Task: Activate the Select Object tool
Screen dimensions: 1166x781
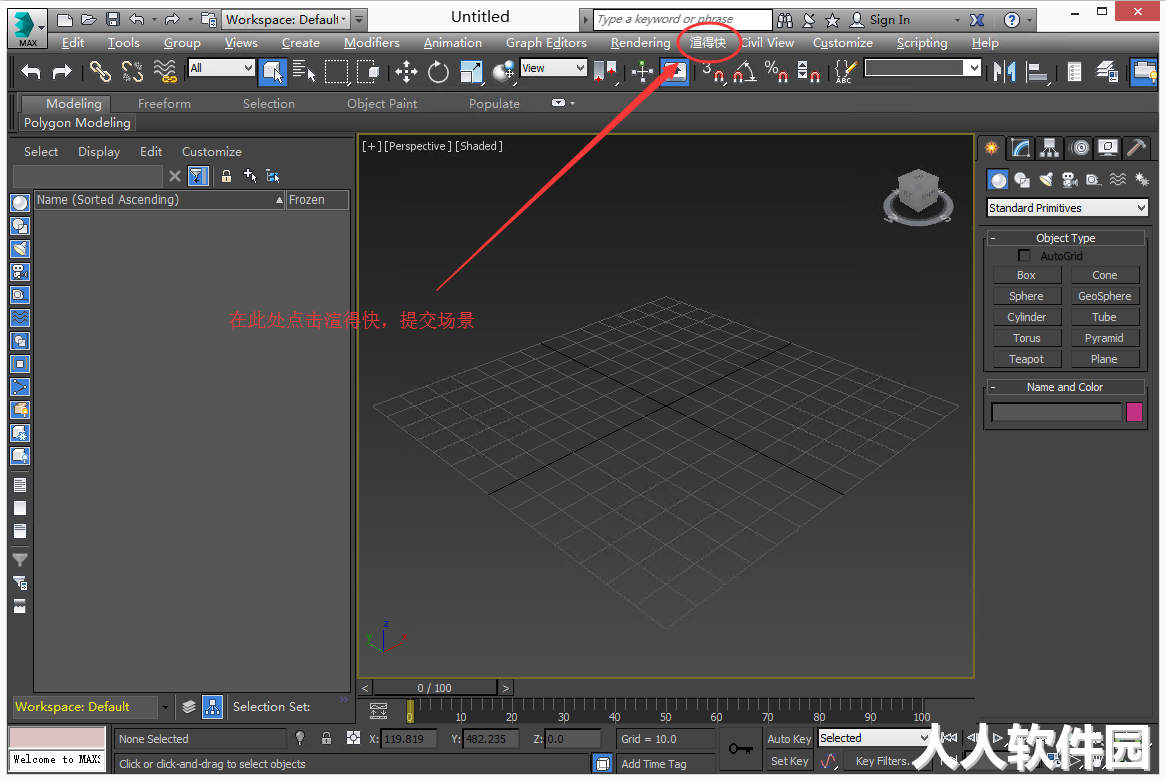Action: click(272, 71)
